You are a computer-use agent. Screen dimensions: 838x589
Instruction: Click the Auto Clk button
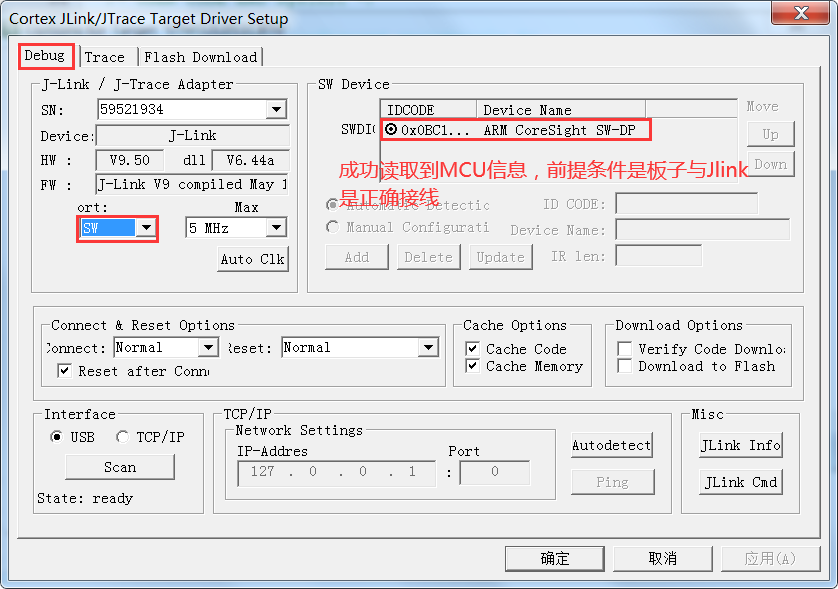[253, 259]
